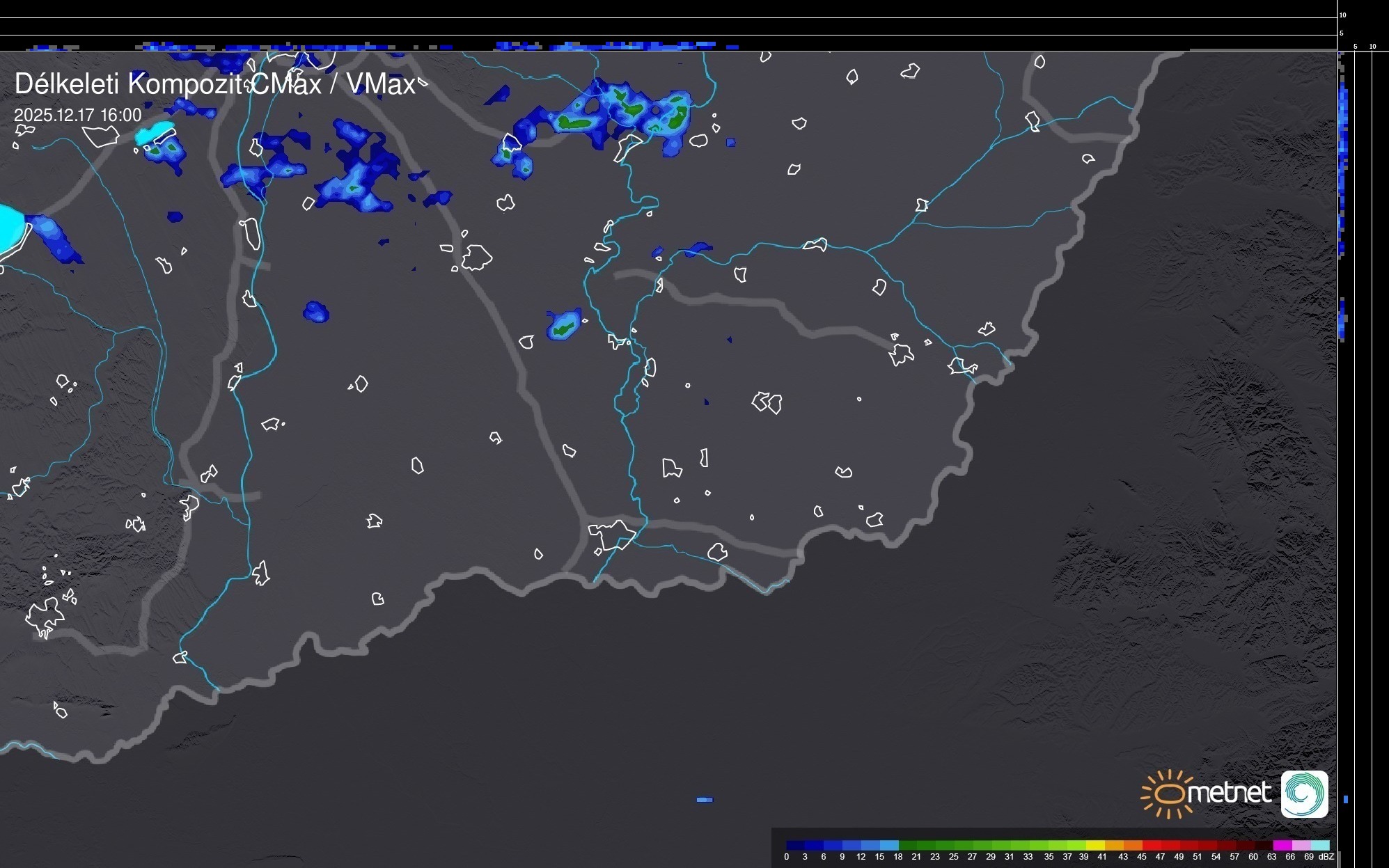Click the tiny blue marker in bottom-right side panel
This screenshot has width=1389, height=868.
(1346, 800)
